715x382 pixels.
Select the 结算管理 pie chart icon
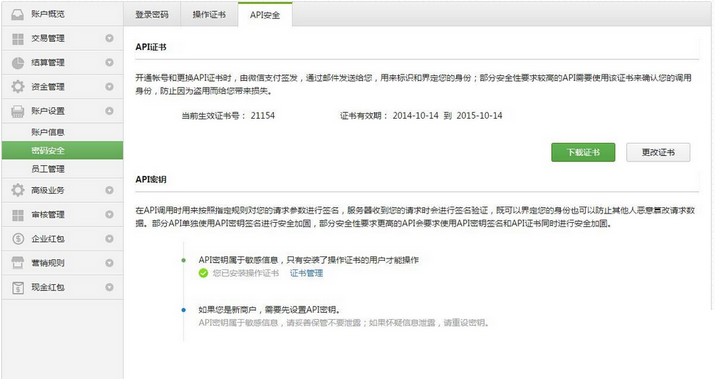coord(18,63)
